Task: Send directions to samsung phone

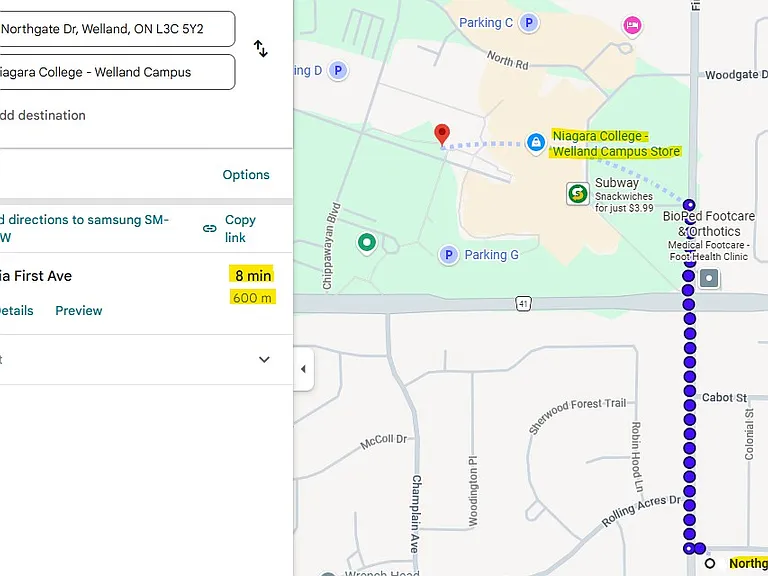Action: [84, 228]
